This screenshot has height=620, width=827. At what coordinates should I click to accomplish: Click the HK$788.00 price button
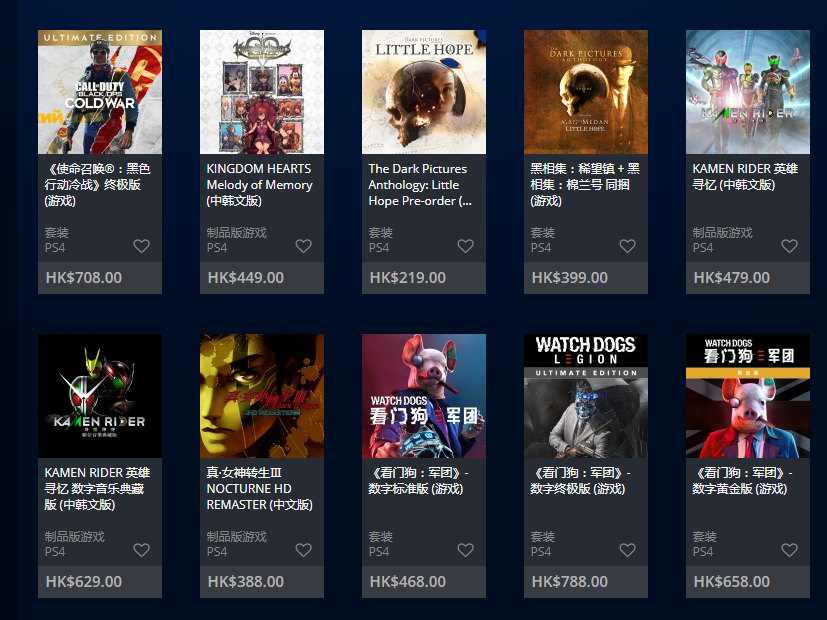point(585,582)
